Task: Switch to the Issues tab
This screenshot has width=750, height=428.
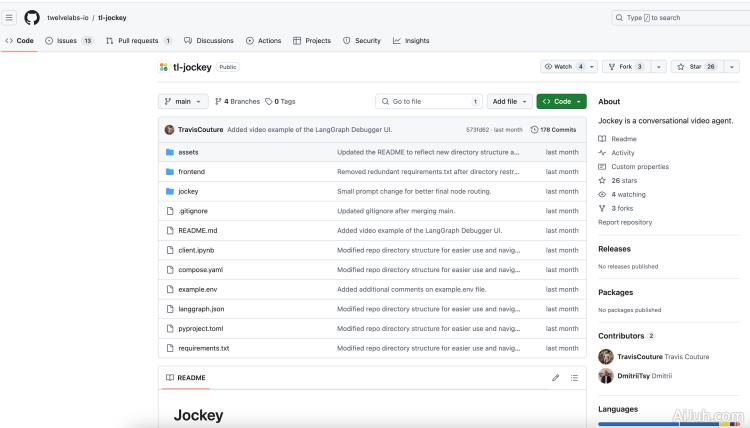Action: [x=69, y=41]
